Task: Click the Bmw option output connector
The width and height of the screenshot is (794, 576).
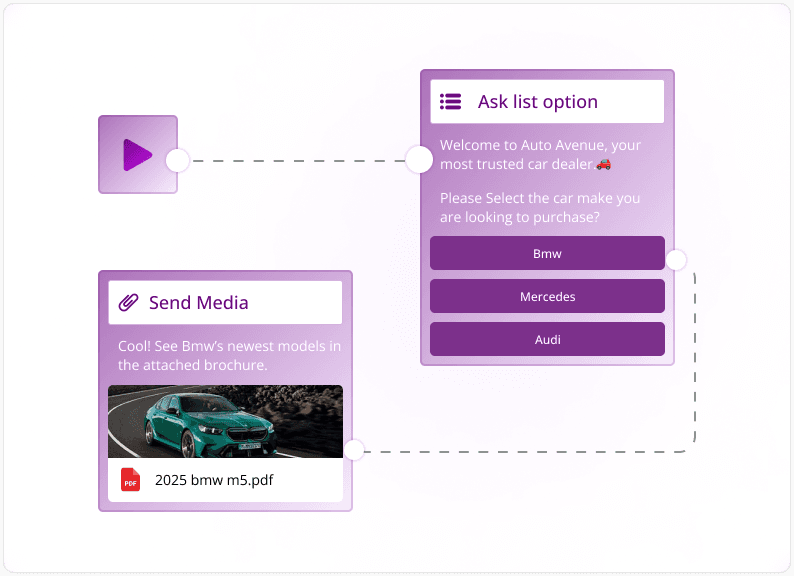Action: pos(676,260)
